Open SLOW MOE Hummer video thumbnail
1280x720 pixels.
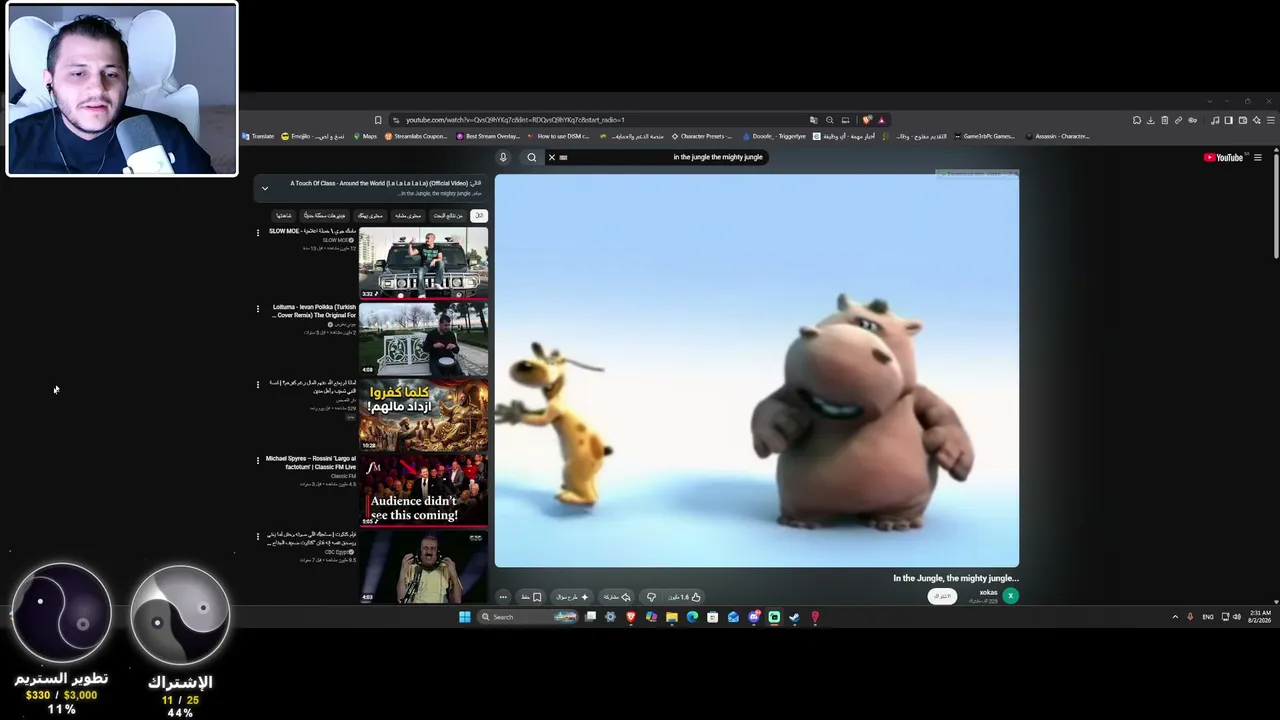(424, 263)
